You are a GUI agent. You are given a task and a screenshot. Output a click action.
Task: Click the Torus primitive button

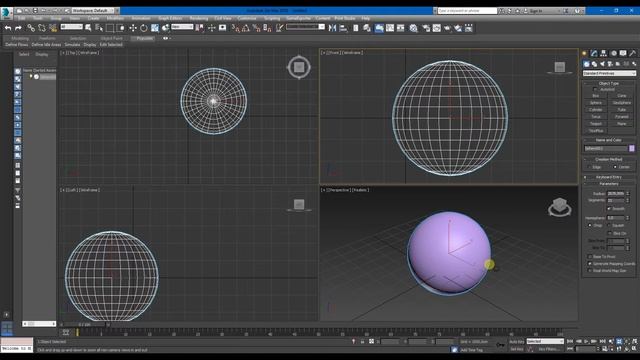pos(596,116)
